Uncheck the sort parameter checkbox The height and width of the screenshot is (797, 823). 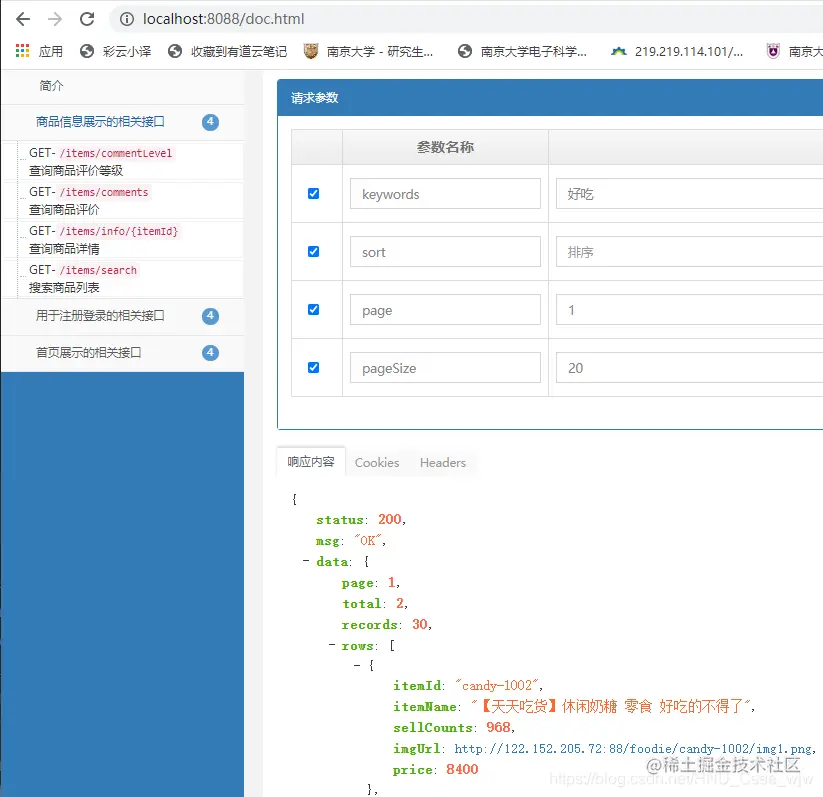313,251
